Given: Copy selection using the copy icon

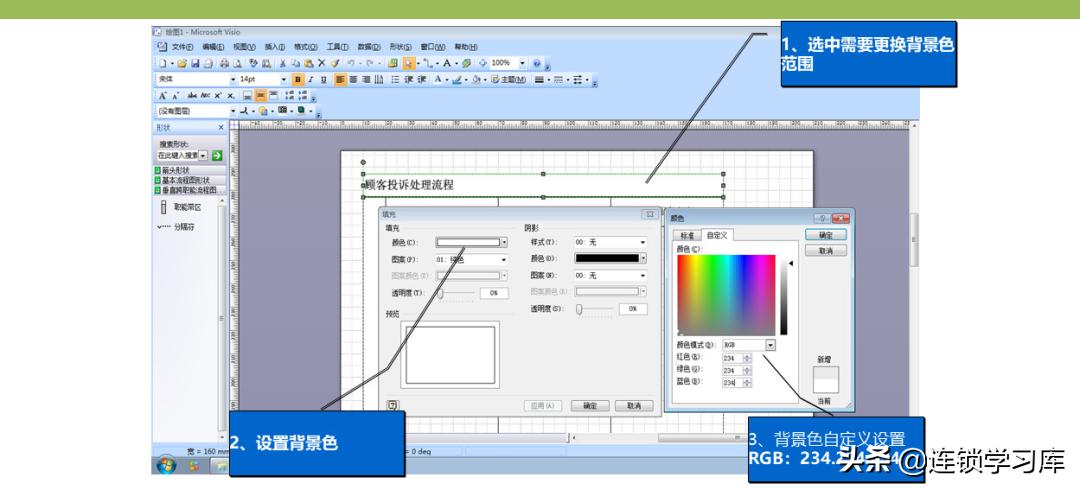Looking at the screenshot, I should point(297,63).
